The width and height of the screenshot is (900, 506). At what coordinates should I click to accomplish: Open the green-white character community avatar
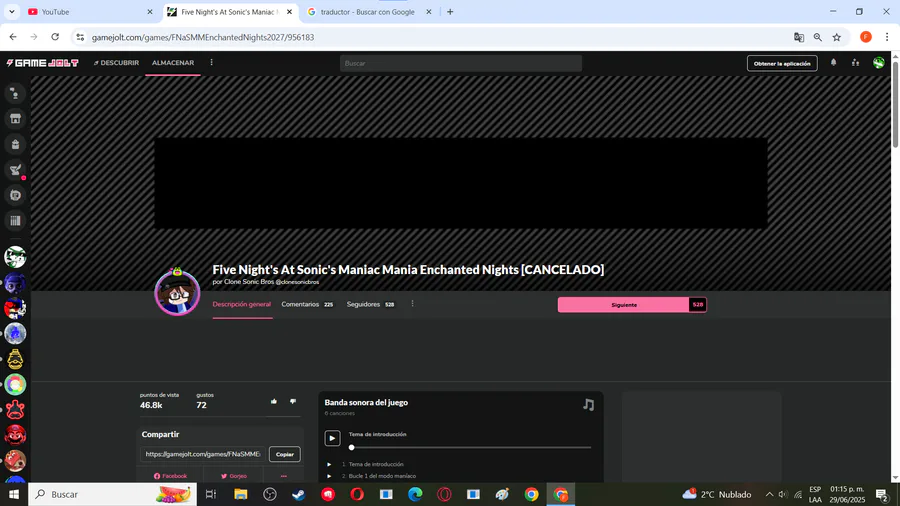(x=15, y=257)
